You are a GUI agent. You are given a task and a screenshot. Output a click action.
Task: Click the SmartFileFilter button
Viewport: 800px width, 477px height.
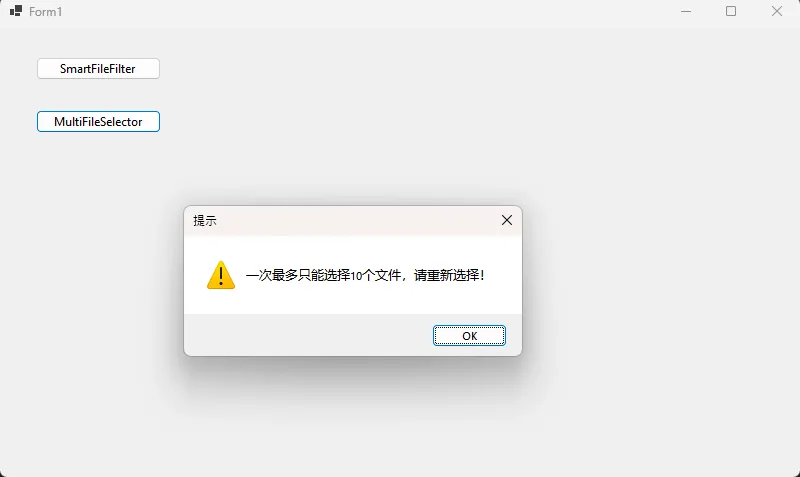click(x=98, y=68)
